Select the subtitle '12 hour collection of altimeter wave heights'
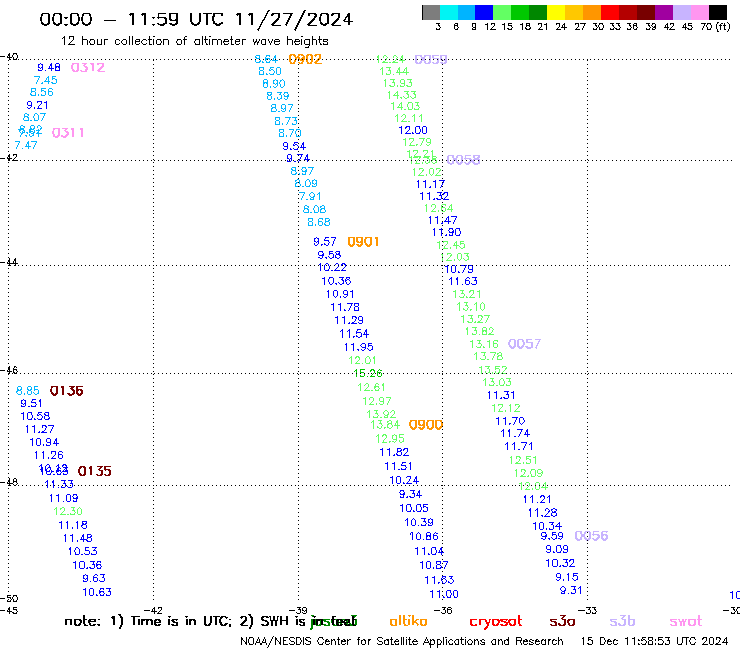This screenshot has width=740, height=650. (195, 41)
